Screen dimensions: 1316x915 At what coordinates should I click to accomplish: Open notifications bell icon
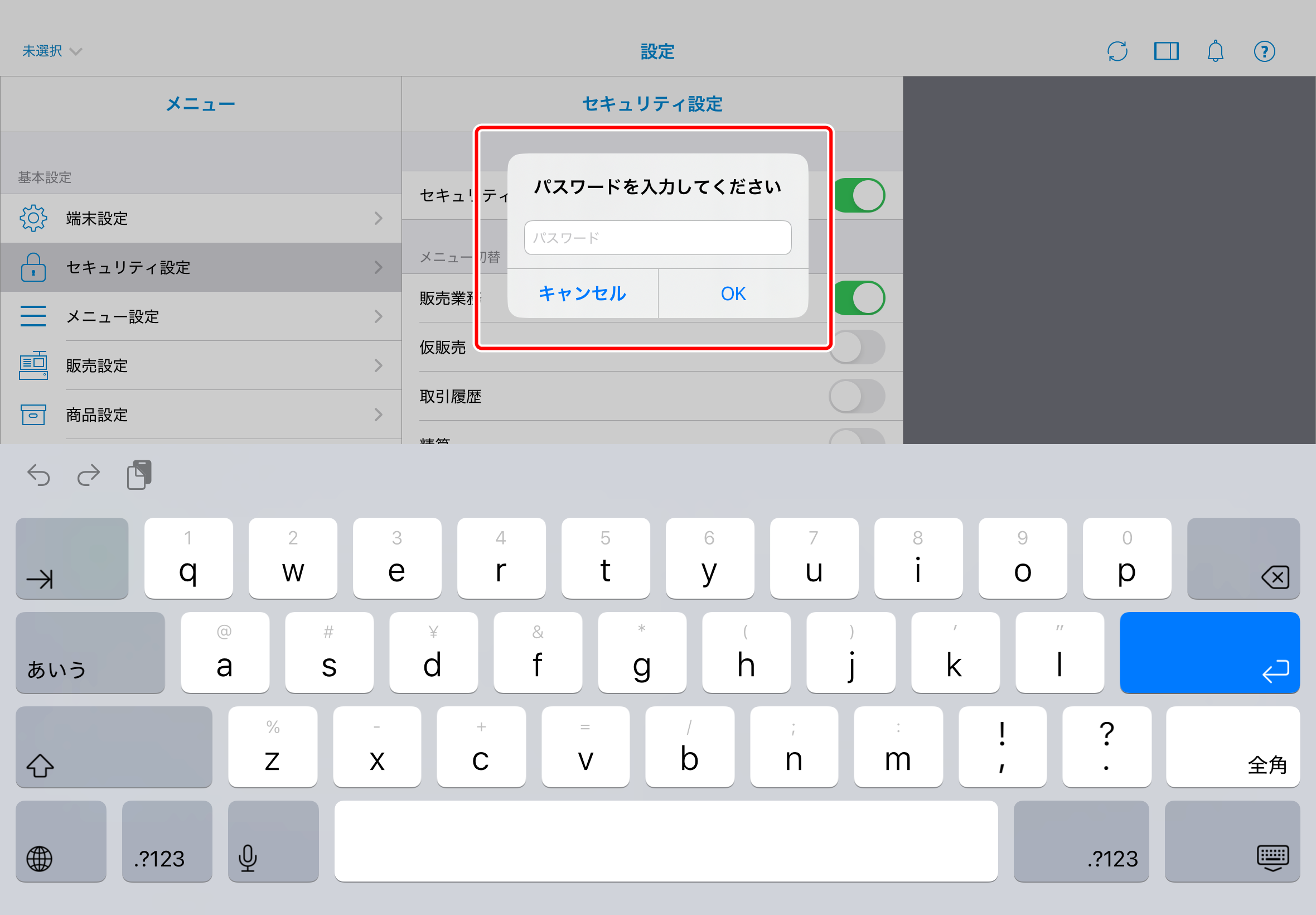tap(1215, 51)
